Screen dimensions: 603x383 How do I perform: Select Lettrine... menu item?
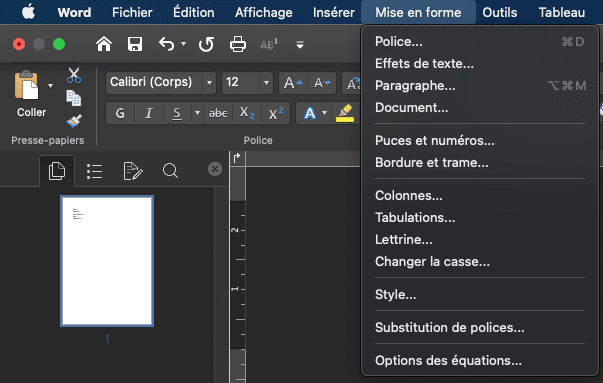pyautogui.click(x=480, y=239)
